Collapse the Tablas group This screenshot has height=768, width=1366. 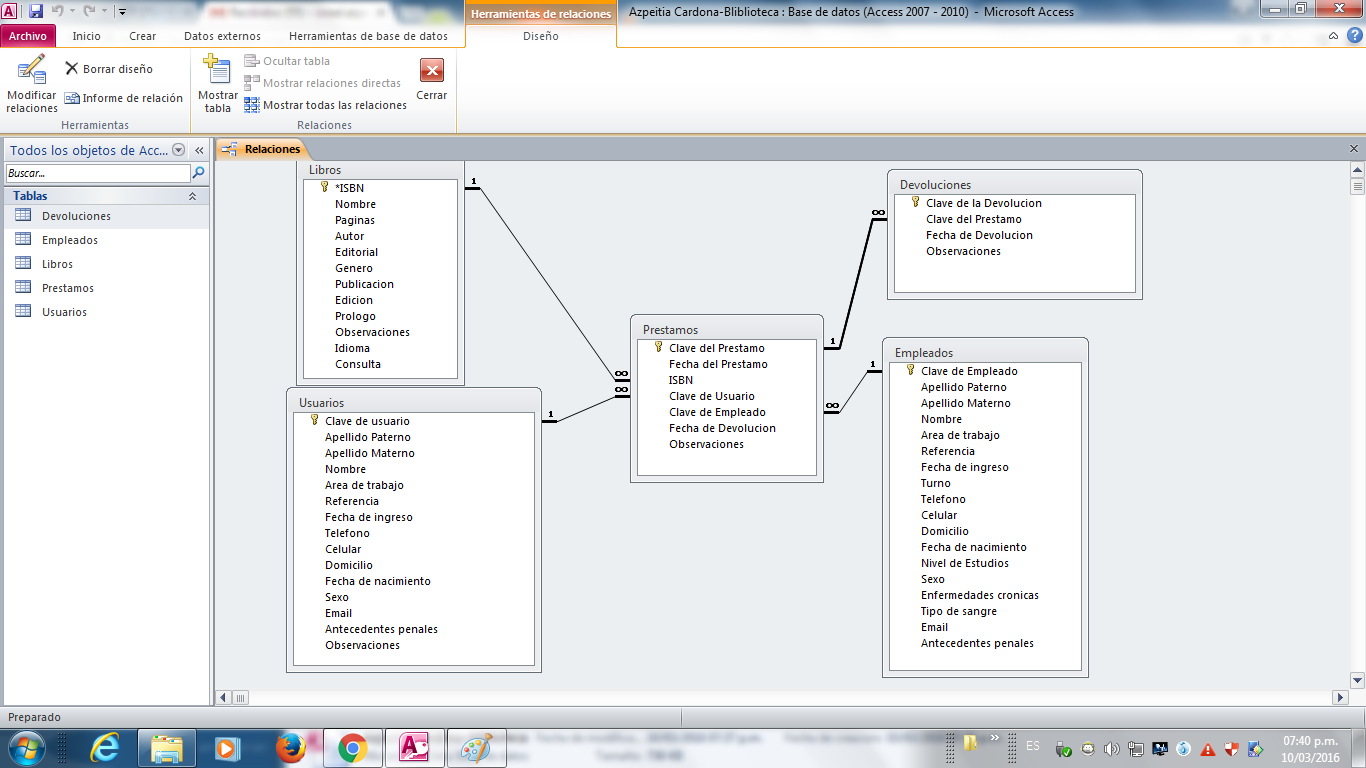coord(192,196)
